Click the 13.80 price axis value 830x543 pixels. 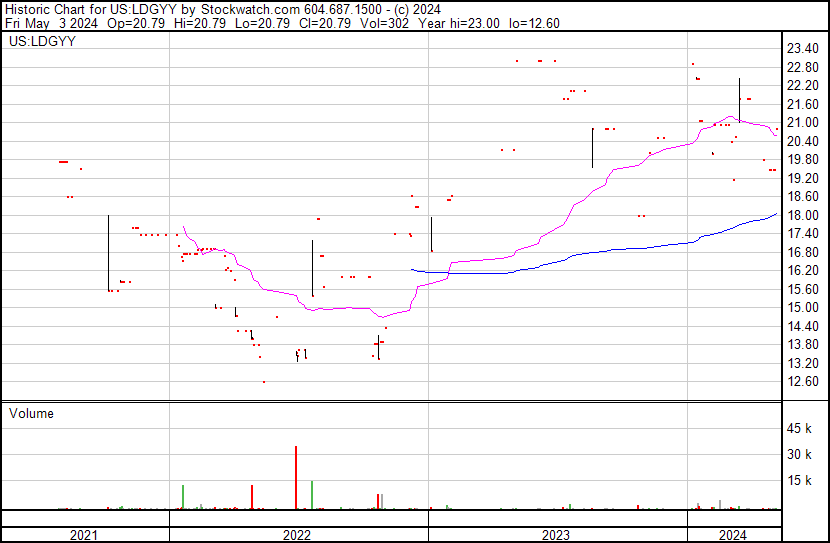(x=802, y=345)
